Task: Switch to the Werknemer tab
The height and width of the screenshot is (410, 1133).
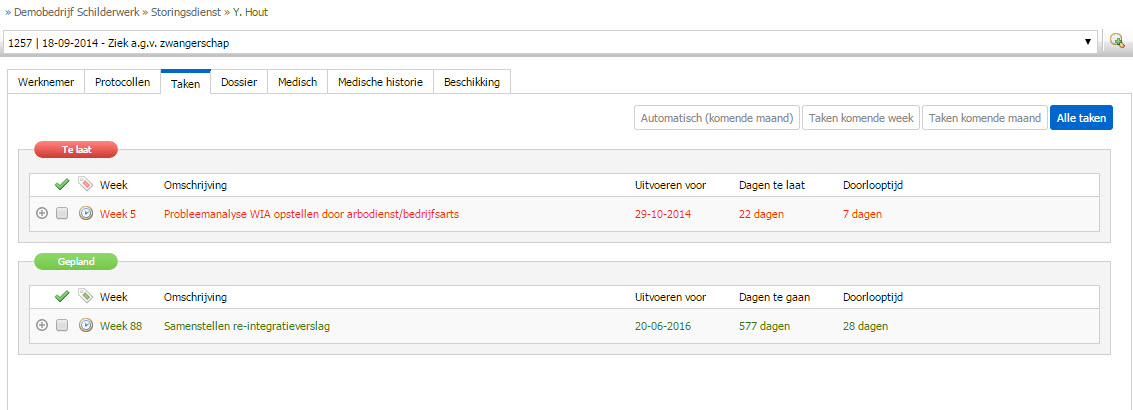Action: [46, 82]
